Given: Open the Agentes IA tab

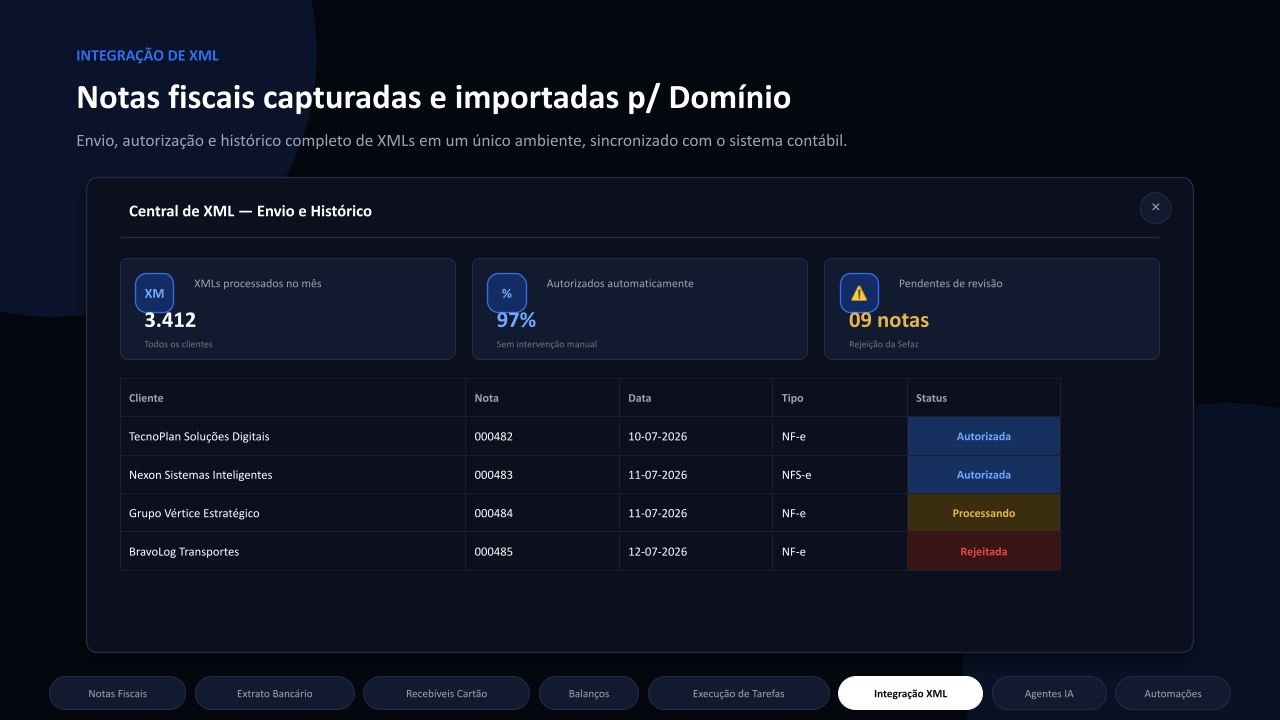Looking at the screenshot, I should (1049, 693).
